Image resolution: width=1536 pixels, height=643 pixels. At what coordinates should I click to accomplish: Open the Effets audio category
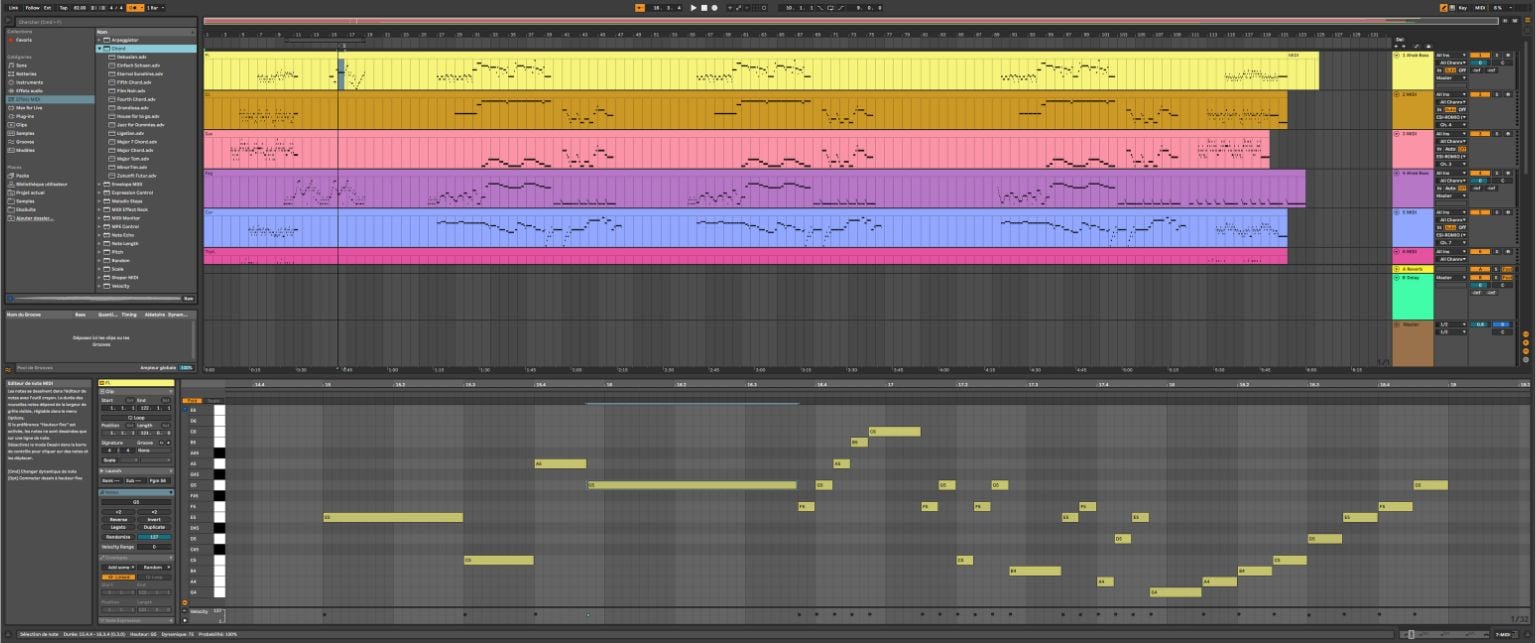[x=29, y=90]
